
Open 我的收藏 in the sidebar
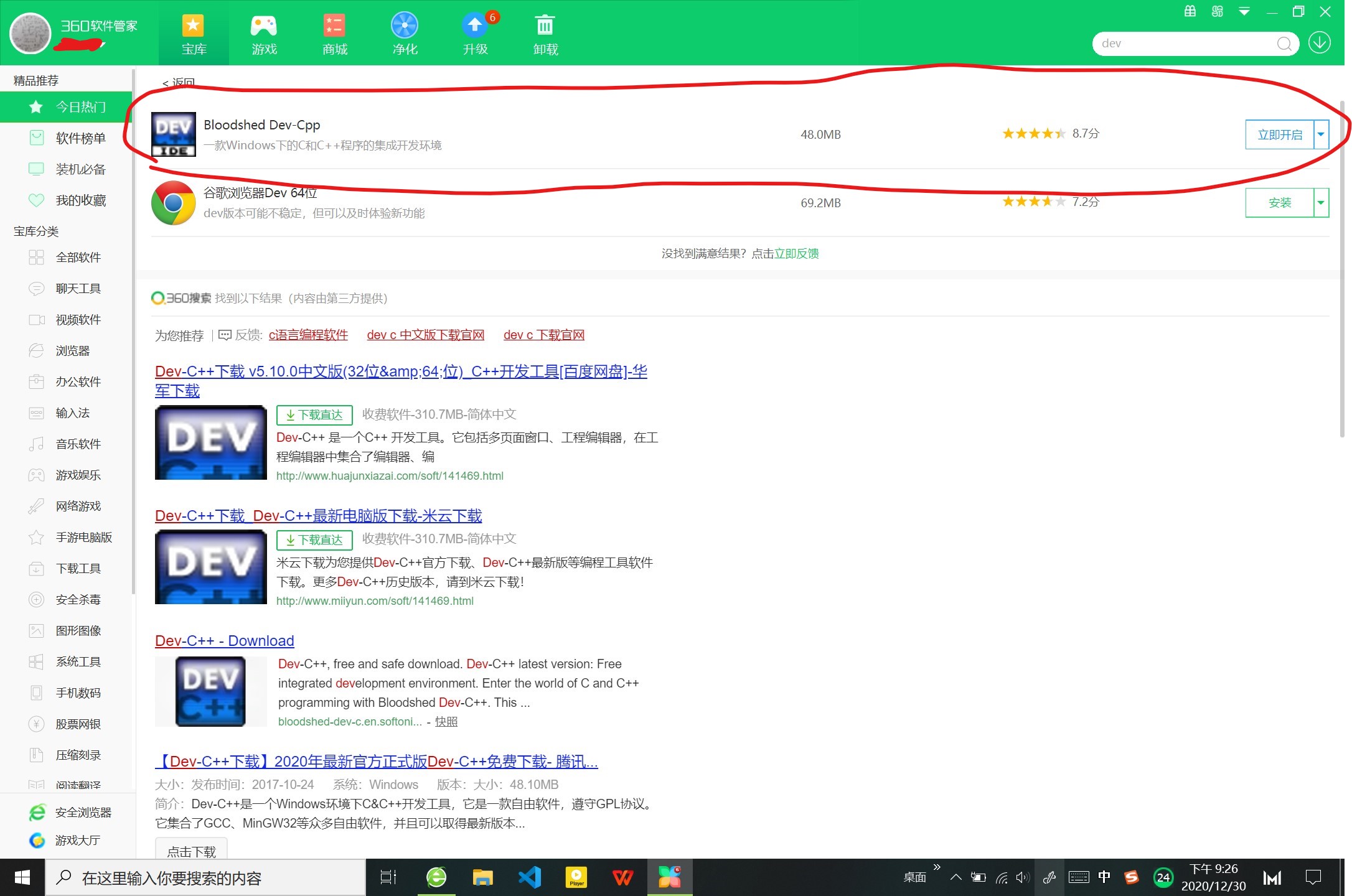pos(66,200)
